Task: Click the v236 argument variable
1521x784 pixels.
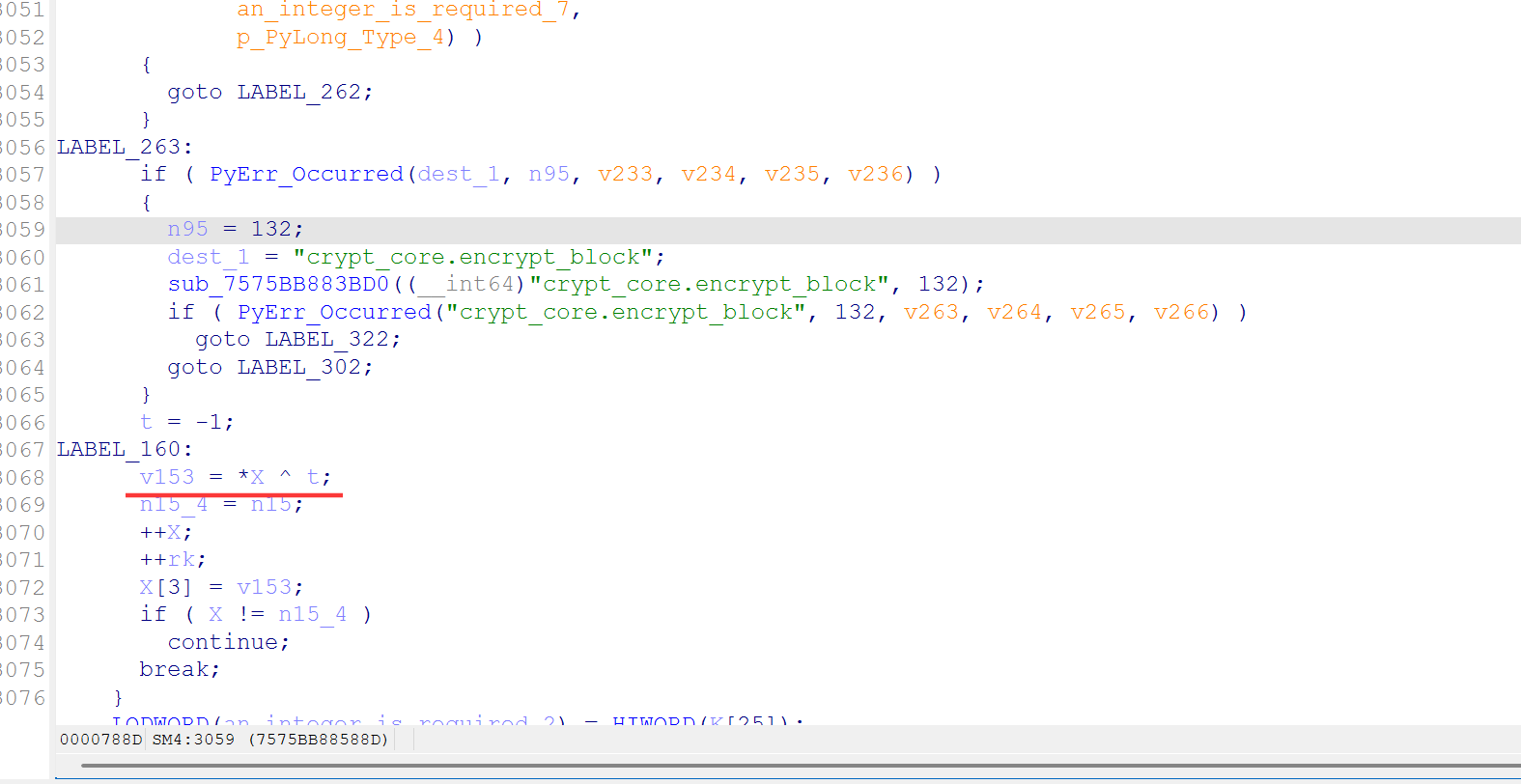Action: pos(875,175)
